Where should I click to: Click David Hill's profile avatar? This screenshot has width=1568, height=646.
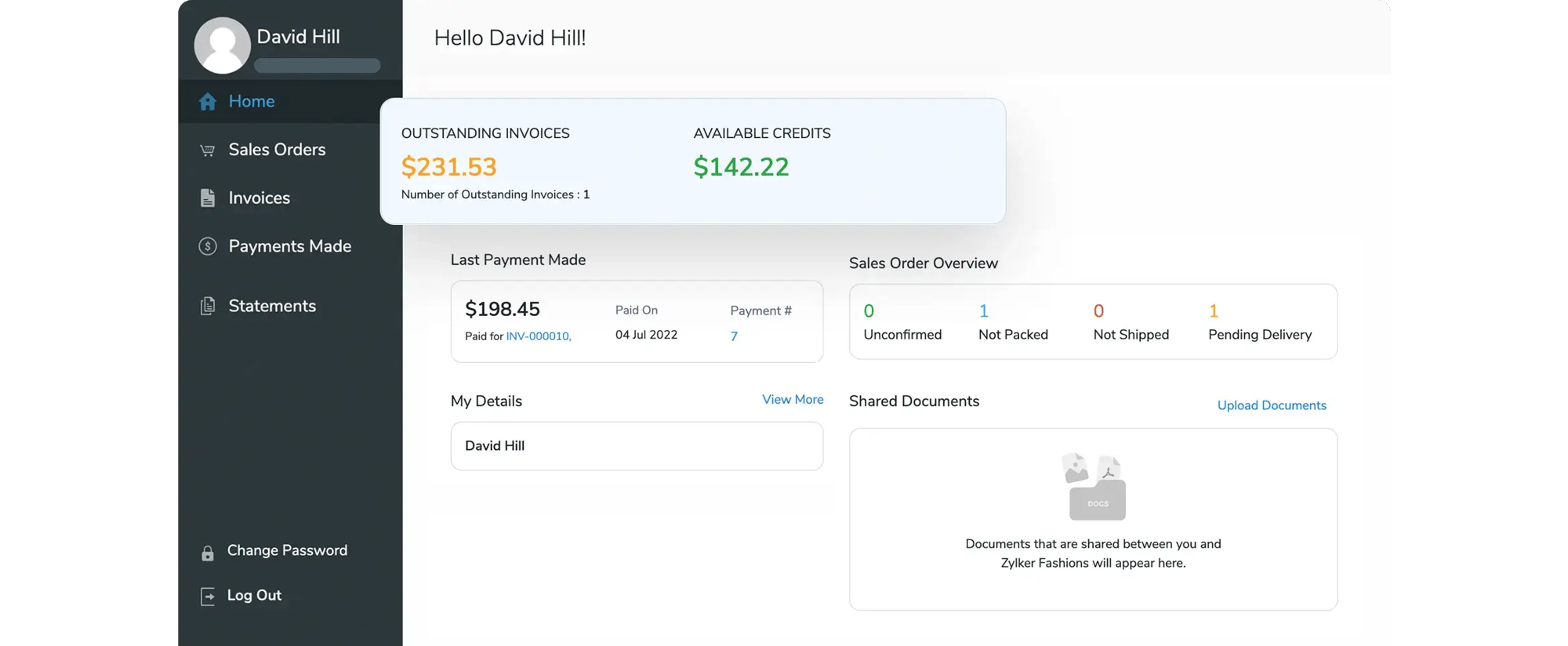click(223, 45)
